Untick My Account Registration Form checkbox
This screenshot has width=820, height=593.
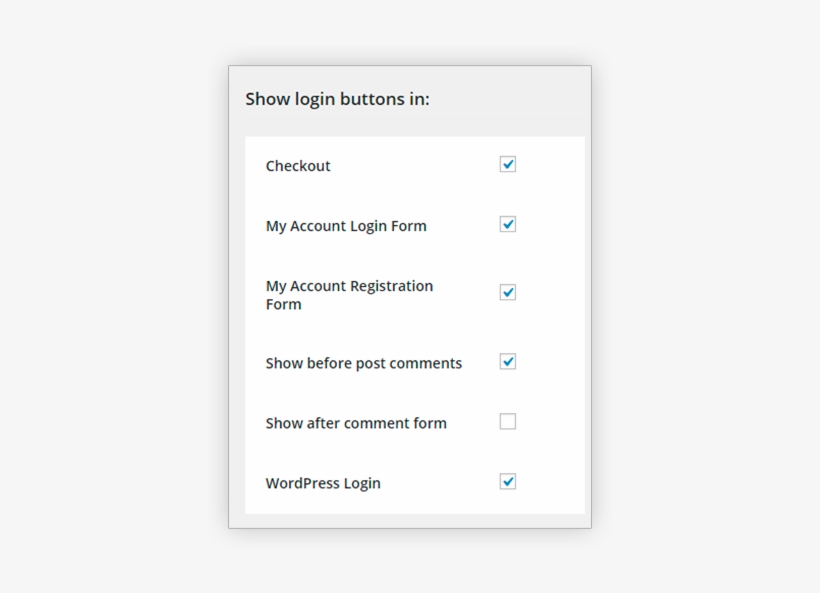[x=508, y=292]
